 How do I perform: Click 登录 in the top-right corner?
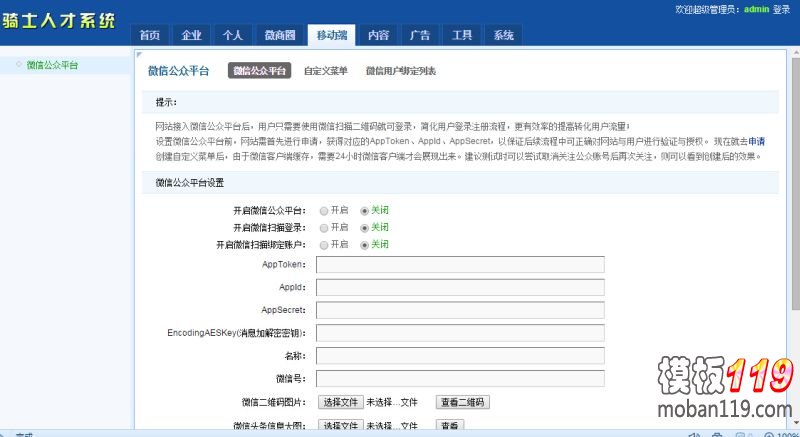(781, 9)
